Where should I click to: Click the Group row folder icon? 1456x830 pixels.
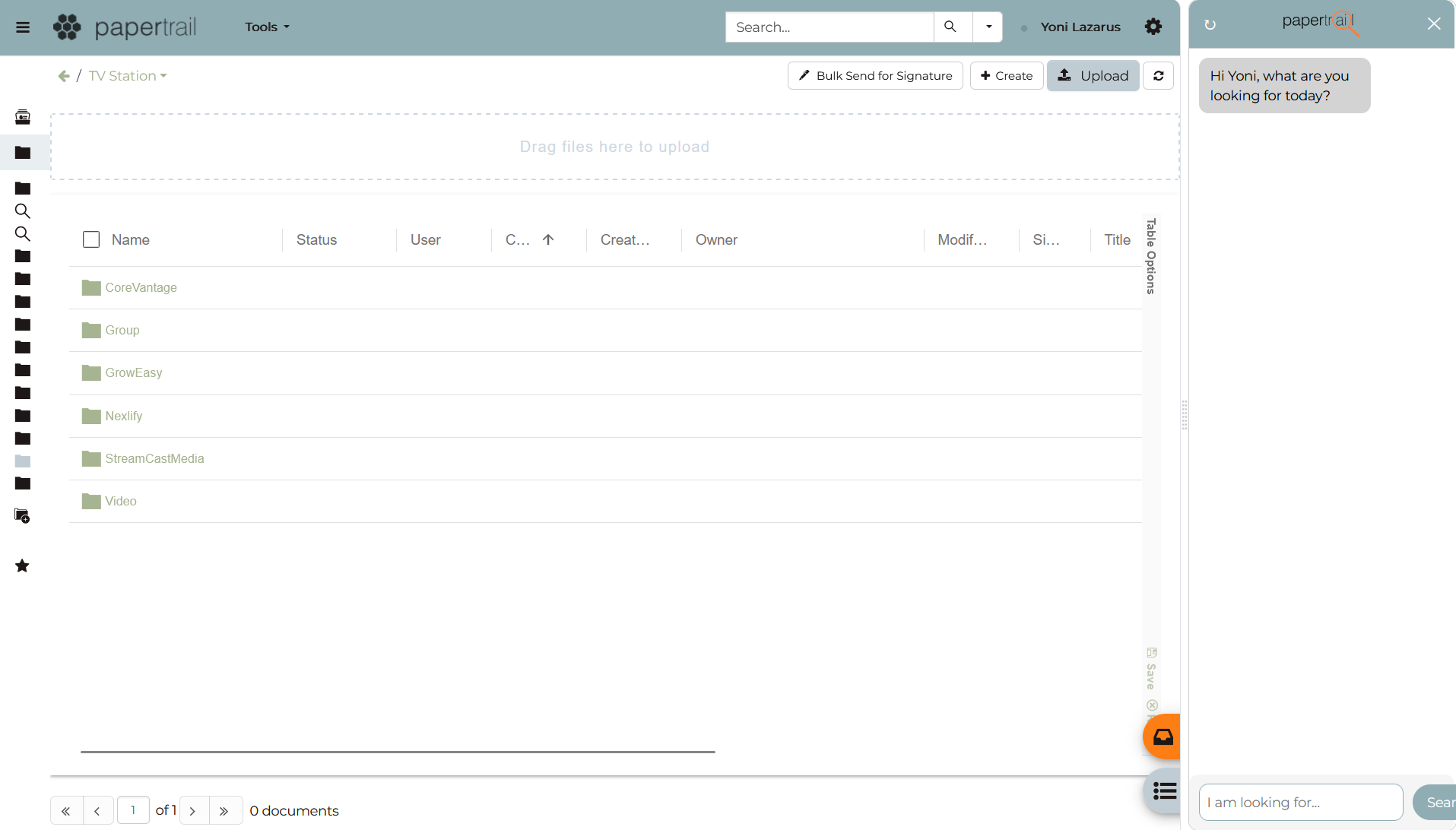click(x=91, y=331)
